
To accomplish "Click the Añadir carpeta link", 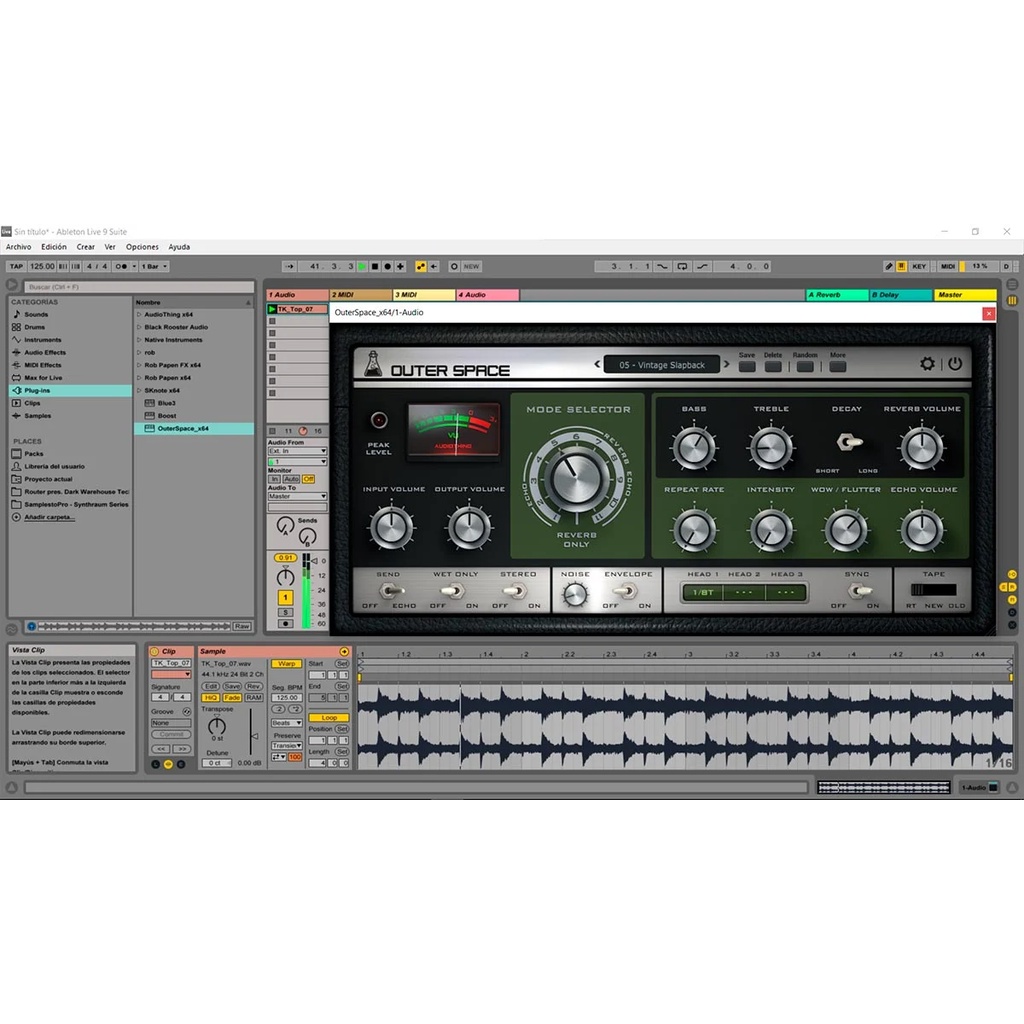I will 50,517.
